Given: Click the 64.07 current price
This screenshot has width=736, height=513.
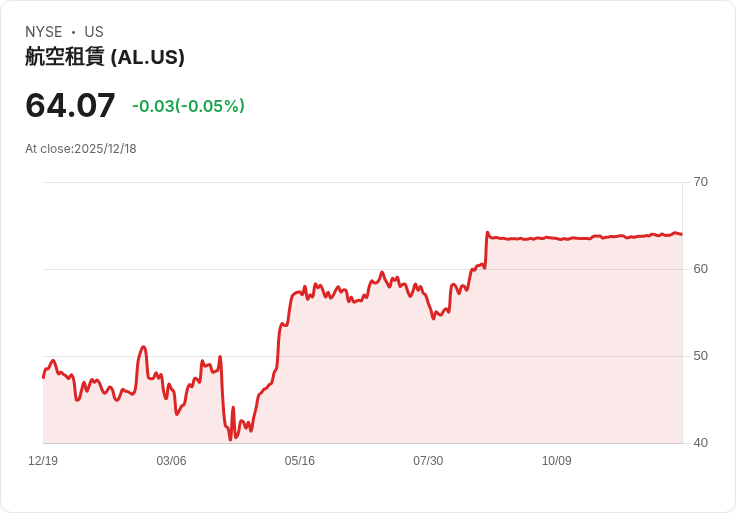Looking at the screenshot, I should point(70,105).
